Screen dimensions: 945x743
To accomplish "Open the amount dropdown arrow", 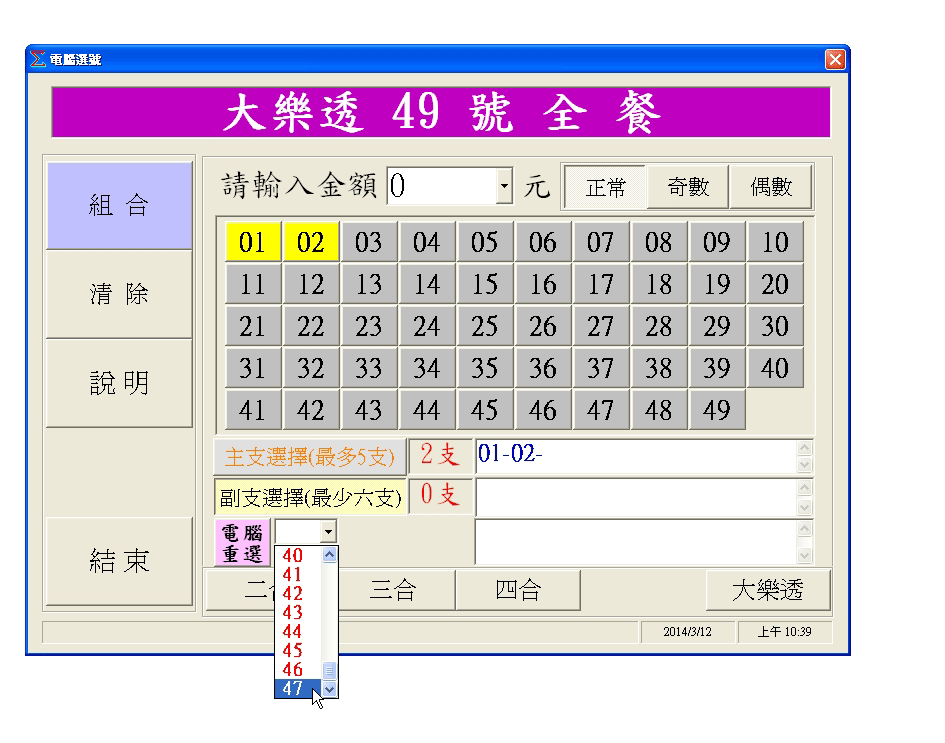I will coord(504,186).
